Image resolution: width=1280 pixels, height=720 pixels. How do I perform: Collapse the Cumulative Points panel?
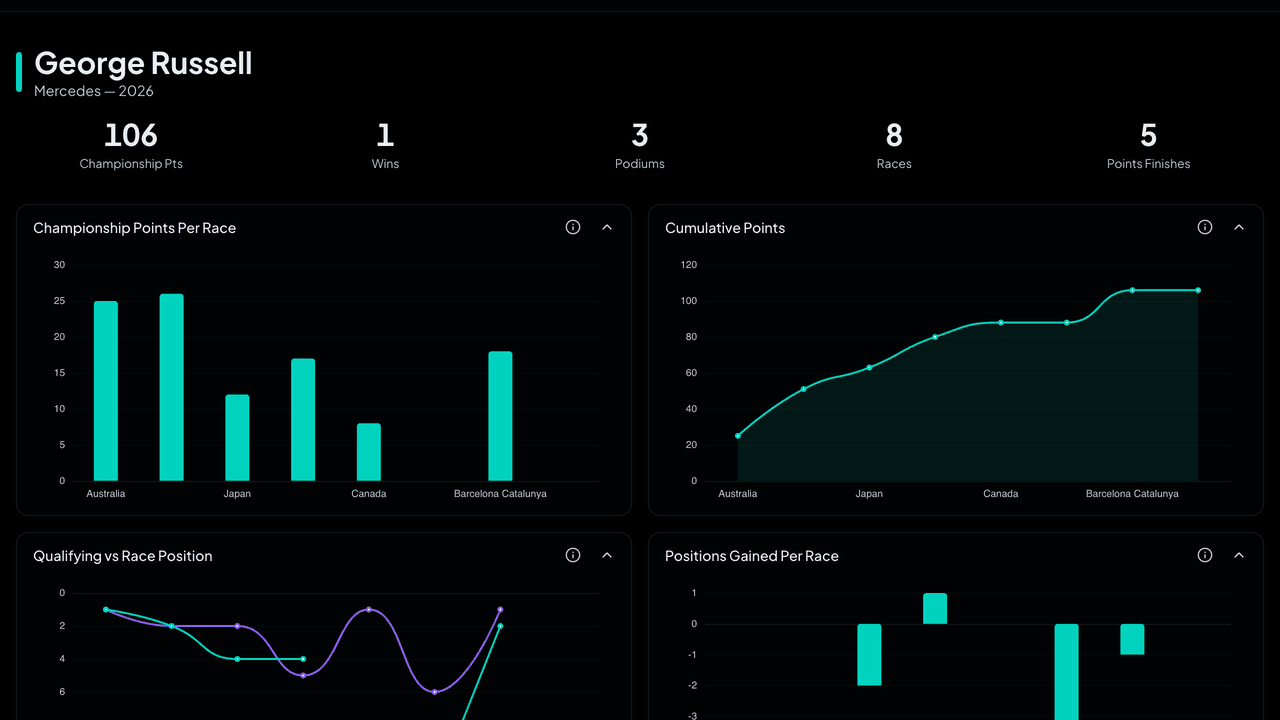click(x=1239, y=227)
